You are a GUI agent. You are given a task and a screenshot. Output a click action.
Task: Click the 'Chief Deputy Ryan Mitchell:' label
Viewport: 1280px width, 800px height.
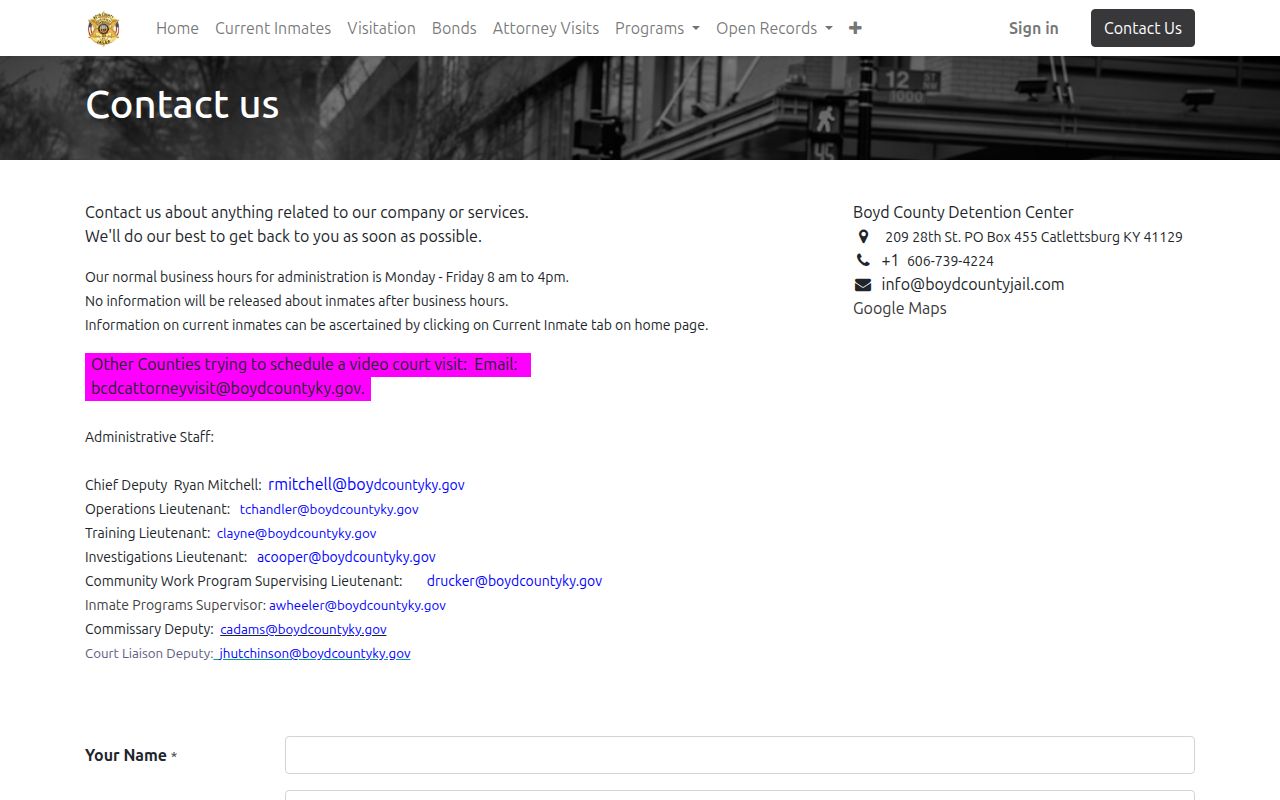(173, 485)
